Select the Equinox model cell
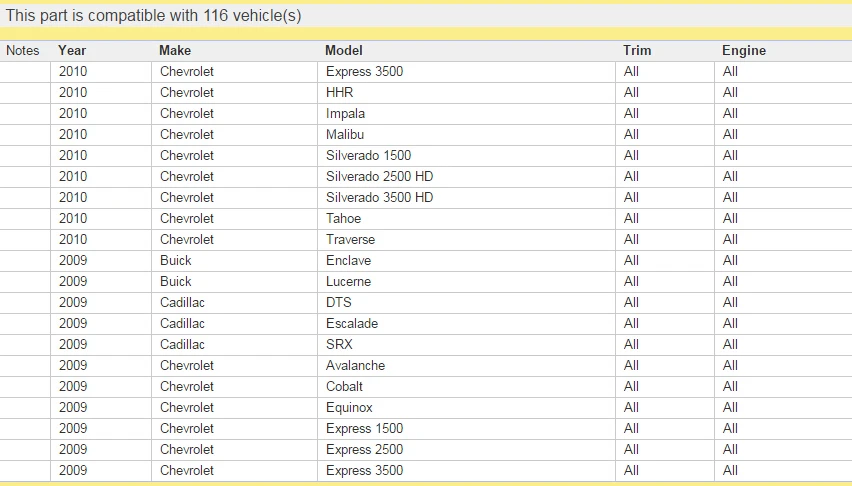 pyautogui.click(x=466, y=408)
